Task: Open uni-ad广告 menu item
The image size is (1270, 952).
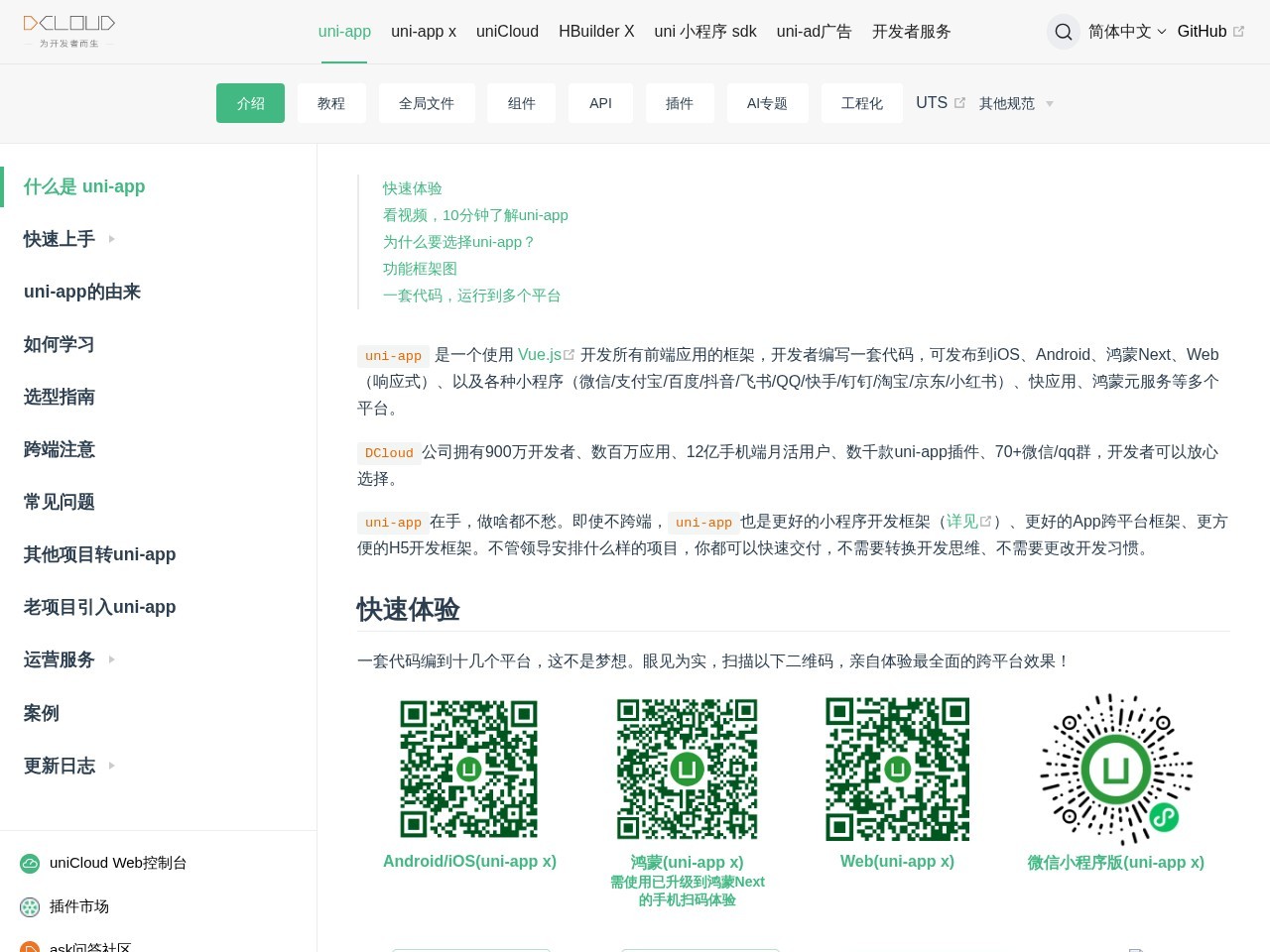Action: click(815, 32)
